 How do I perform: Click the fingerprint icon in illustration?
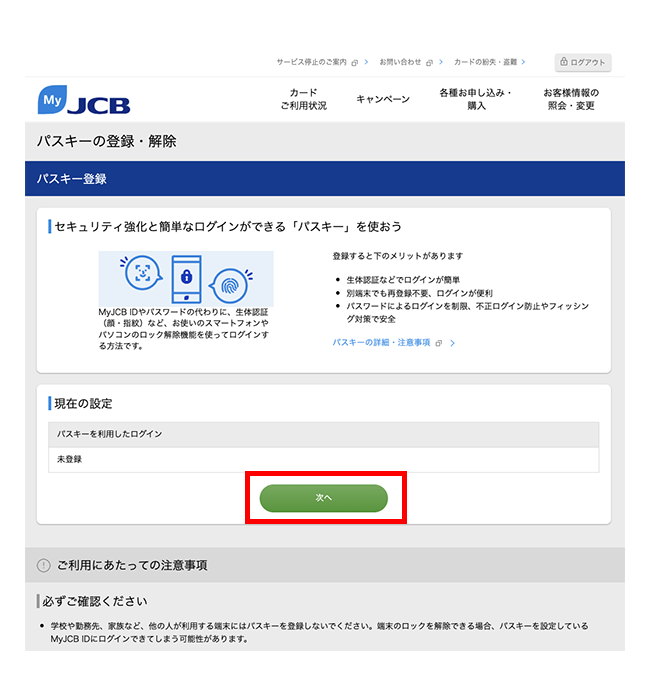(230, 285)
